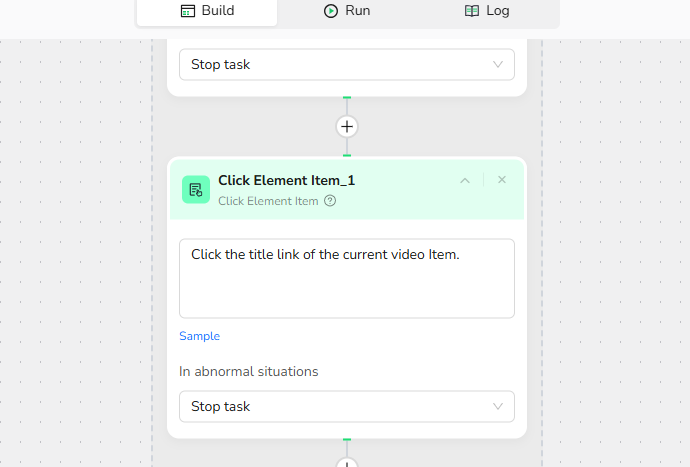Click the help question mark icon
690x467 pixels.
click(x=330, y=201)
